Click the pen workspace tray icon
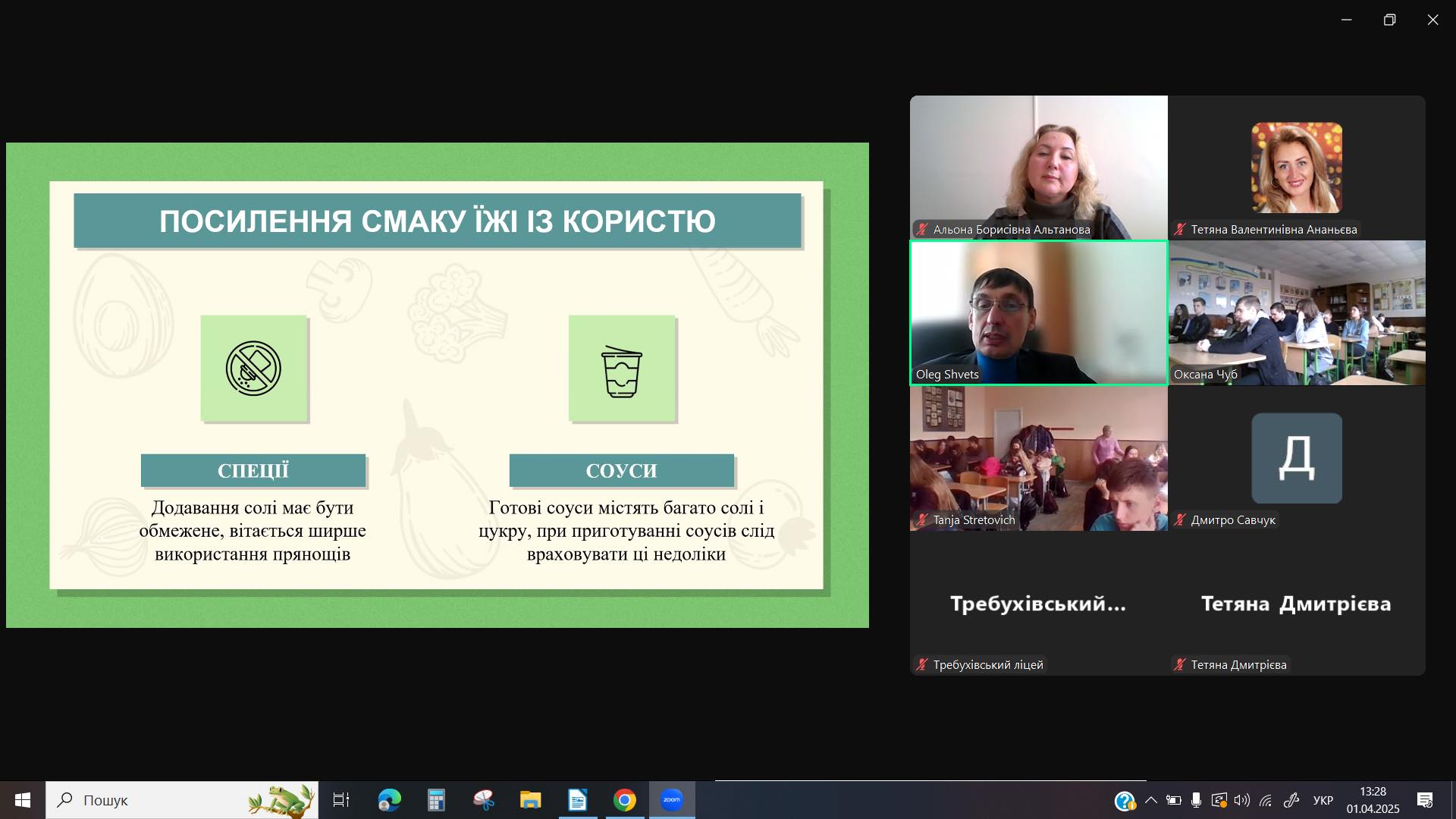The image size is (1456, 819). 1291,800
